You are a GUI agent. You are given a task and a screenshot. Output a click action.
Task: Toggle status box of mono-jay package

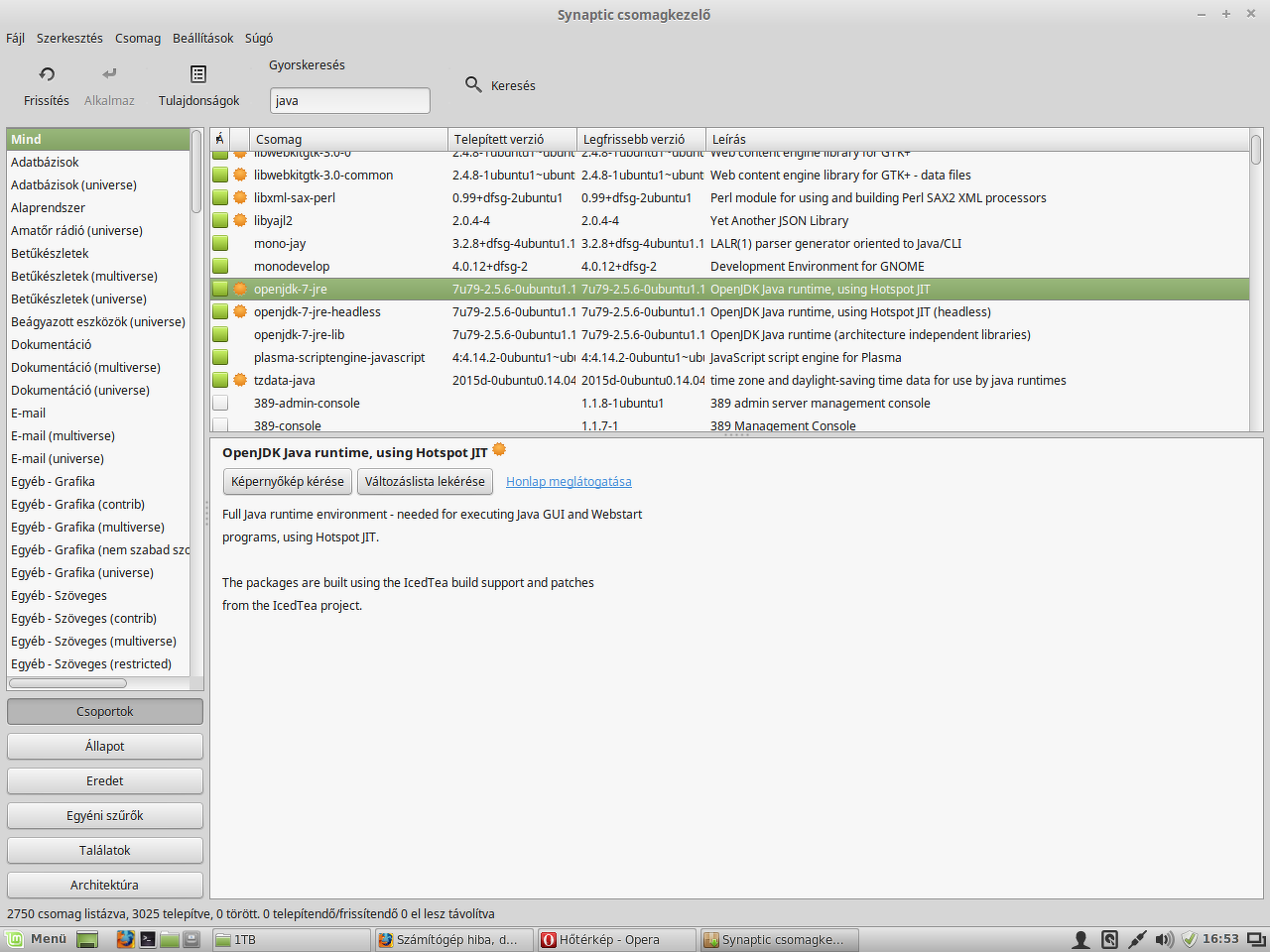pos(220,243)
